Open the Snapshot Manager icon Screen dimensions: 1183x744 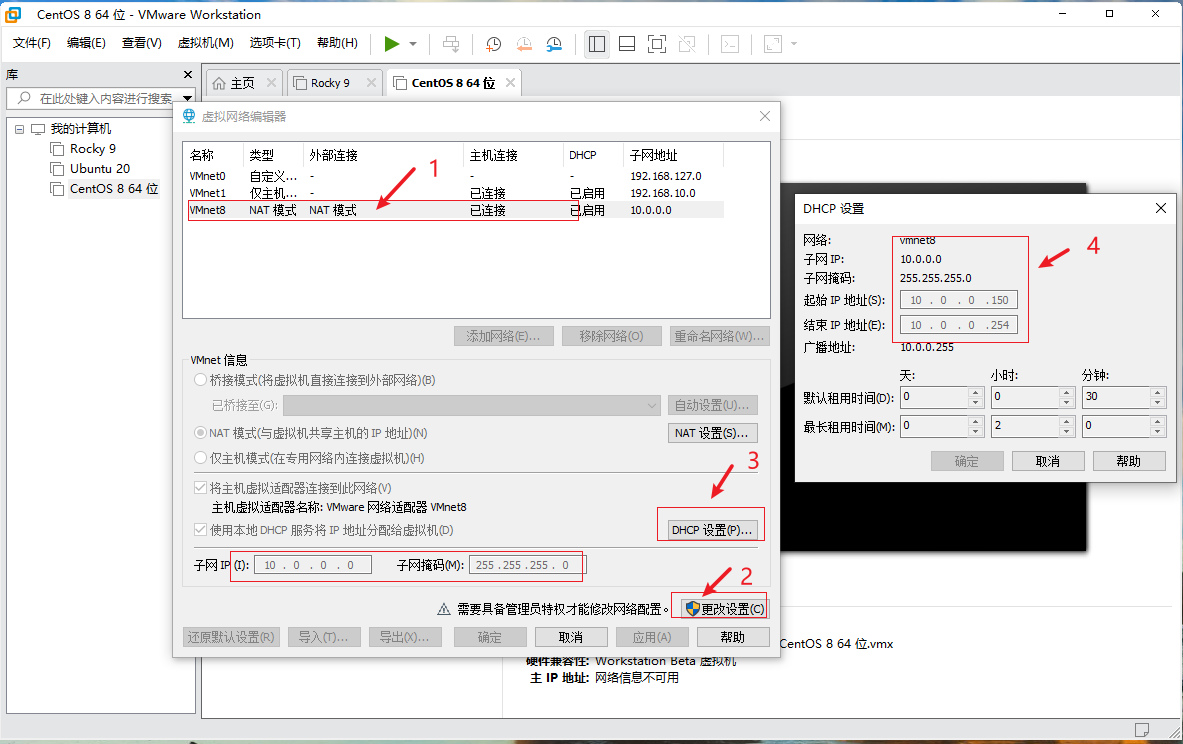(554, 44)
